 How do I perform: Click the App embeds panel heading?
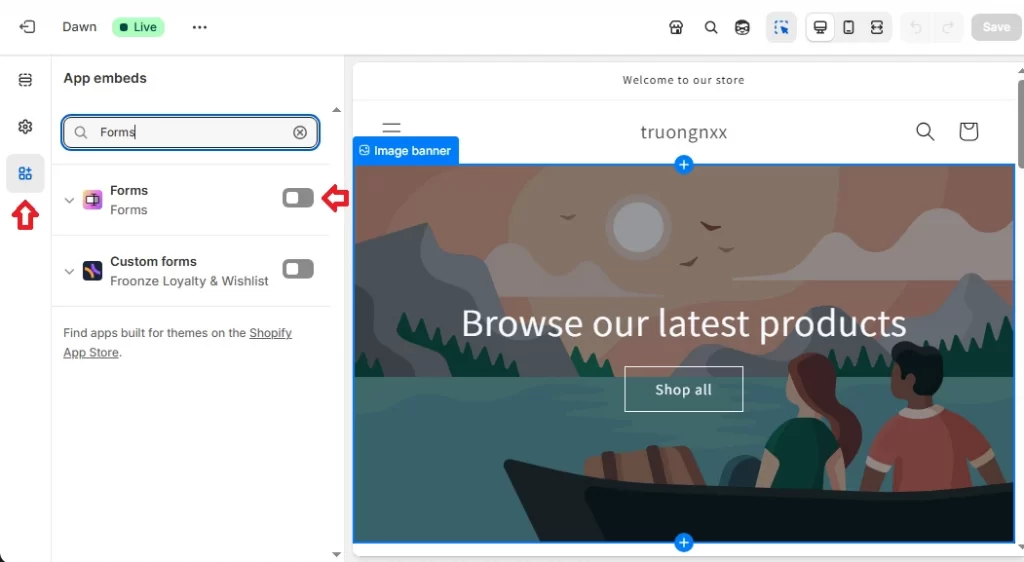105,78
